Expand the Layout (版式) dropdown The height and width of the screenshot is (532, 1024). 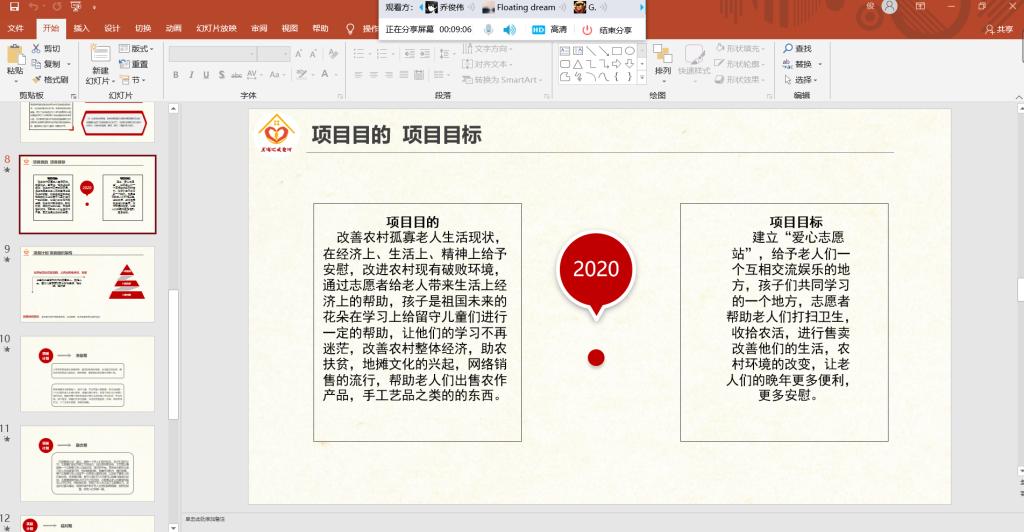(x=138, y=48)
